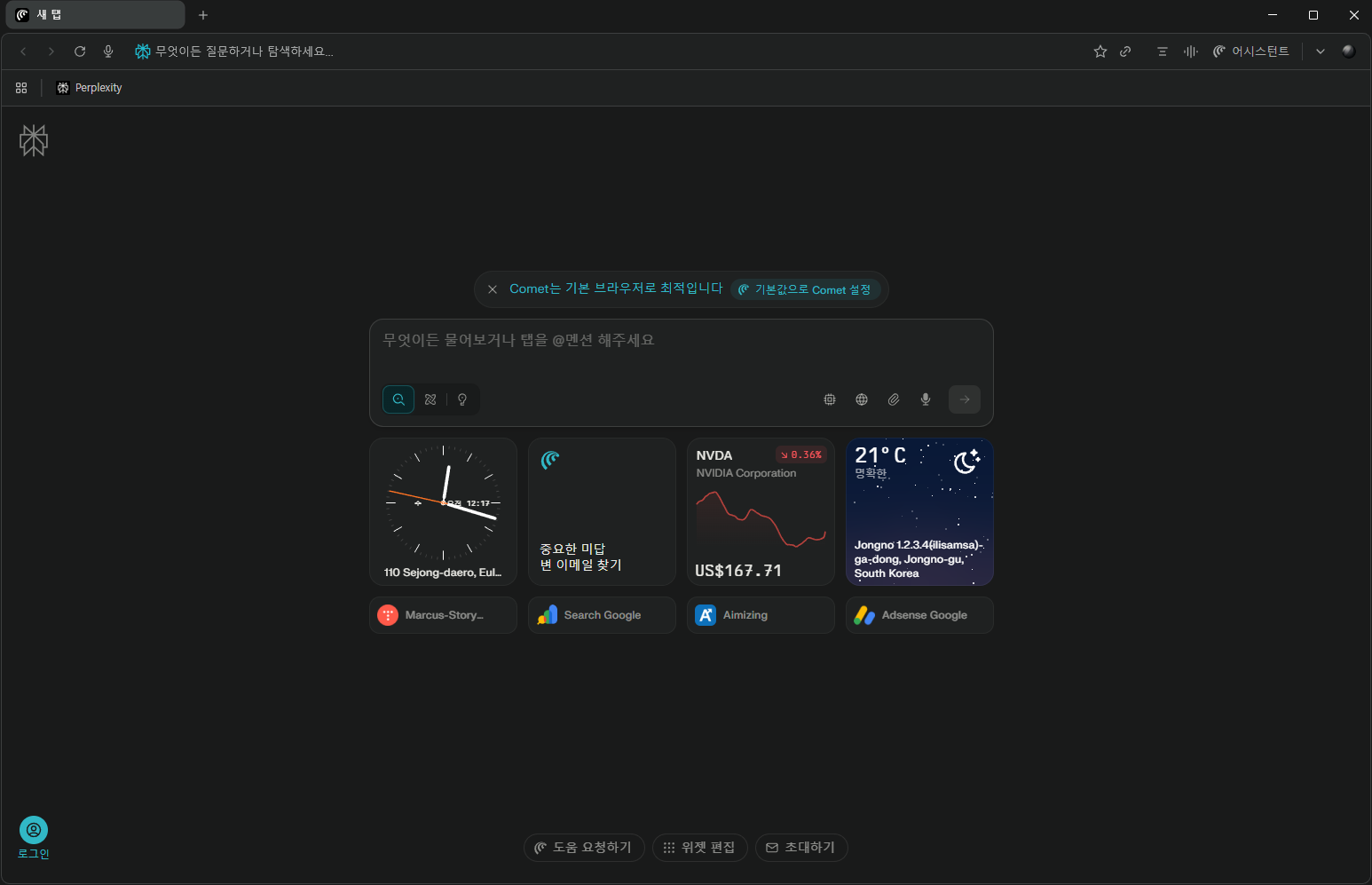The image size is (1372, 885).
Task: Click the Perplexity logo in sidebar
Action: click(x=34, y=140)
